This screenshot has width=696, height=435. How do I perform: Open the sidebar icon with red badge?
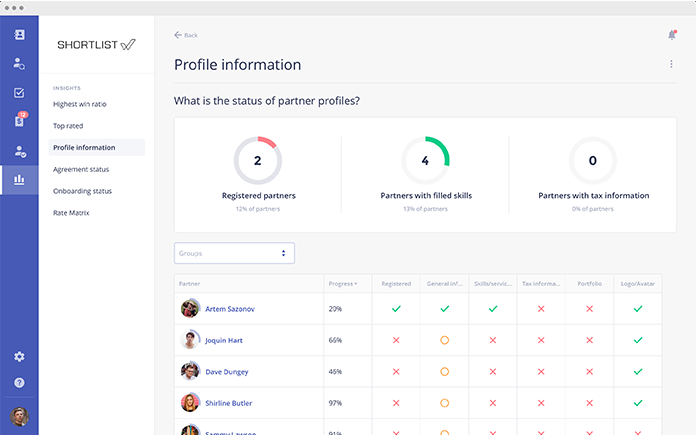19,121
